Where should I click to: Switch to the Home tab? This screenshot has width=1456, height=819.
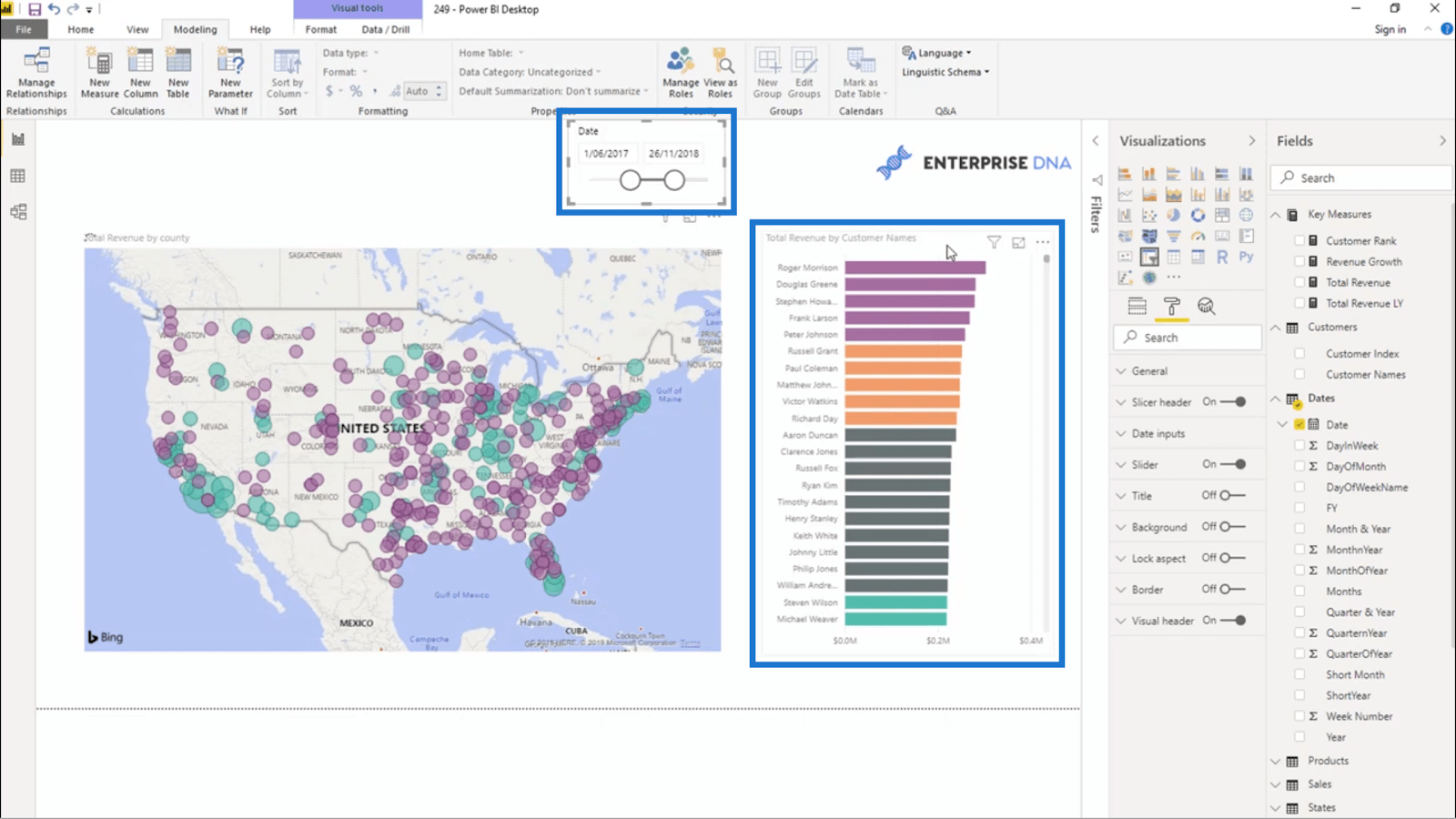80,29
